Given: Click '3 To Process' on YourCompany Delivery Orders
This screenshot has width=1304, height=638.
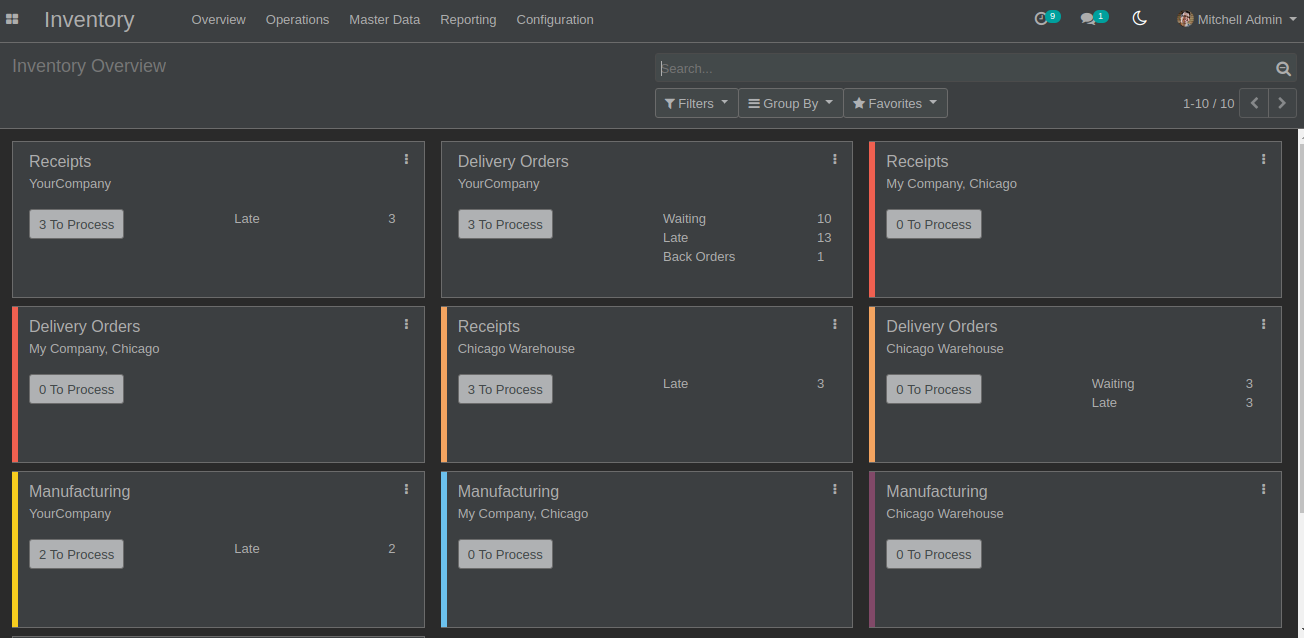Looking at the screenshot, I should click(x=505, y=224).
